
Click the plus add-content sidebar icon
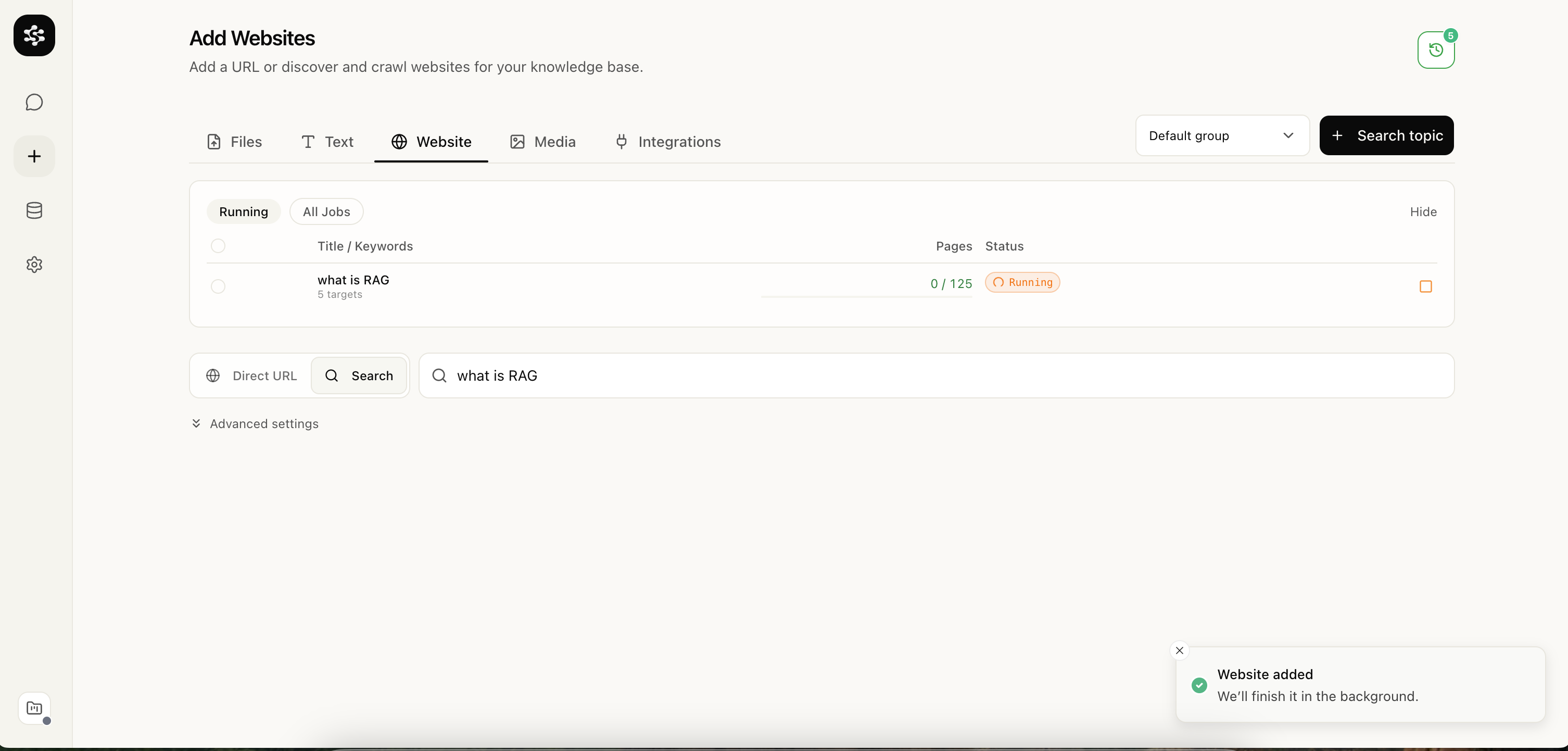(x=34, y=157)
